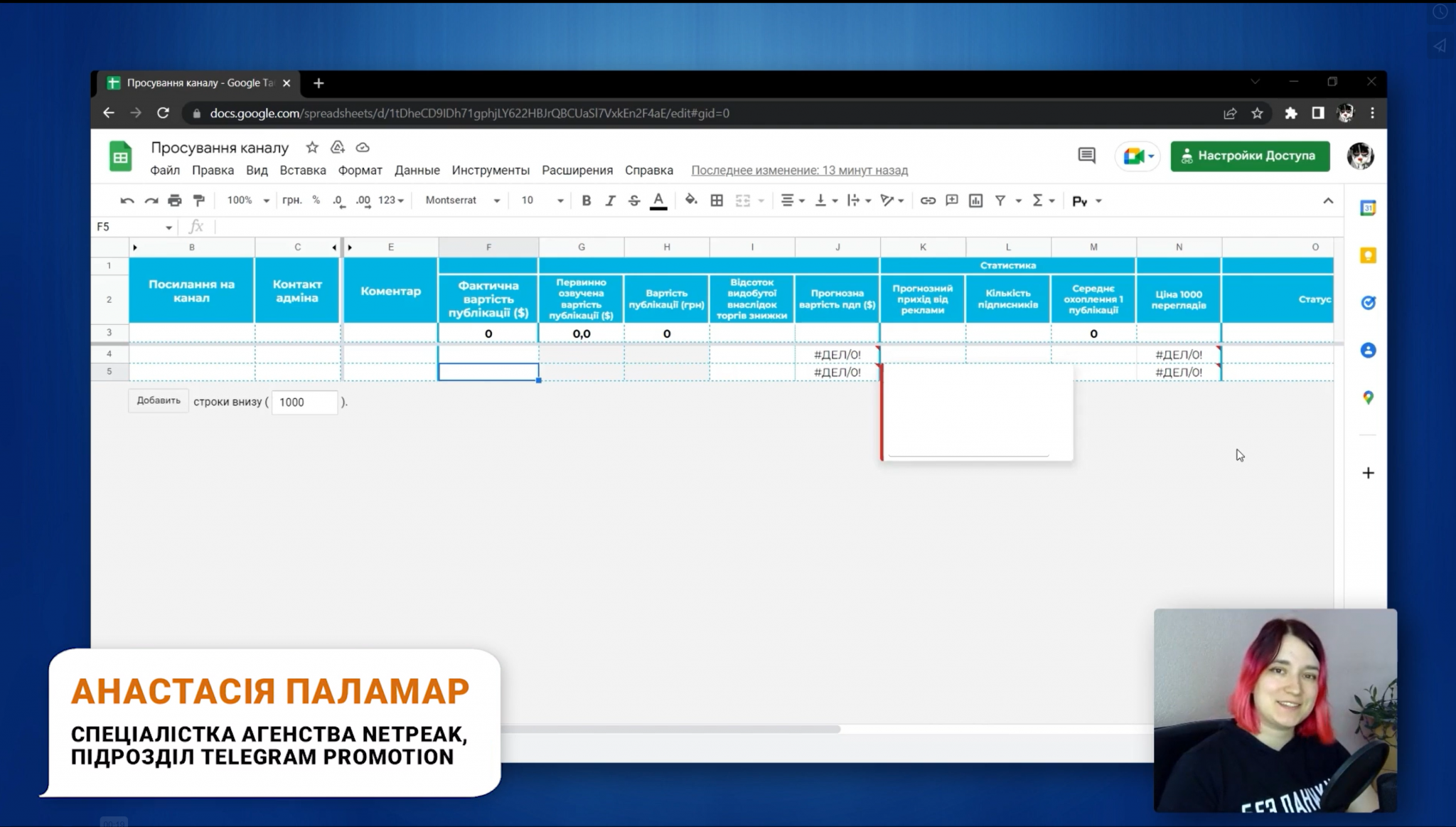Open the text color picker
This screenshot has height=827, width=1456.
658,201
